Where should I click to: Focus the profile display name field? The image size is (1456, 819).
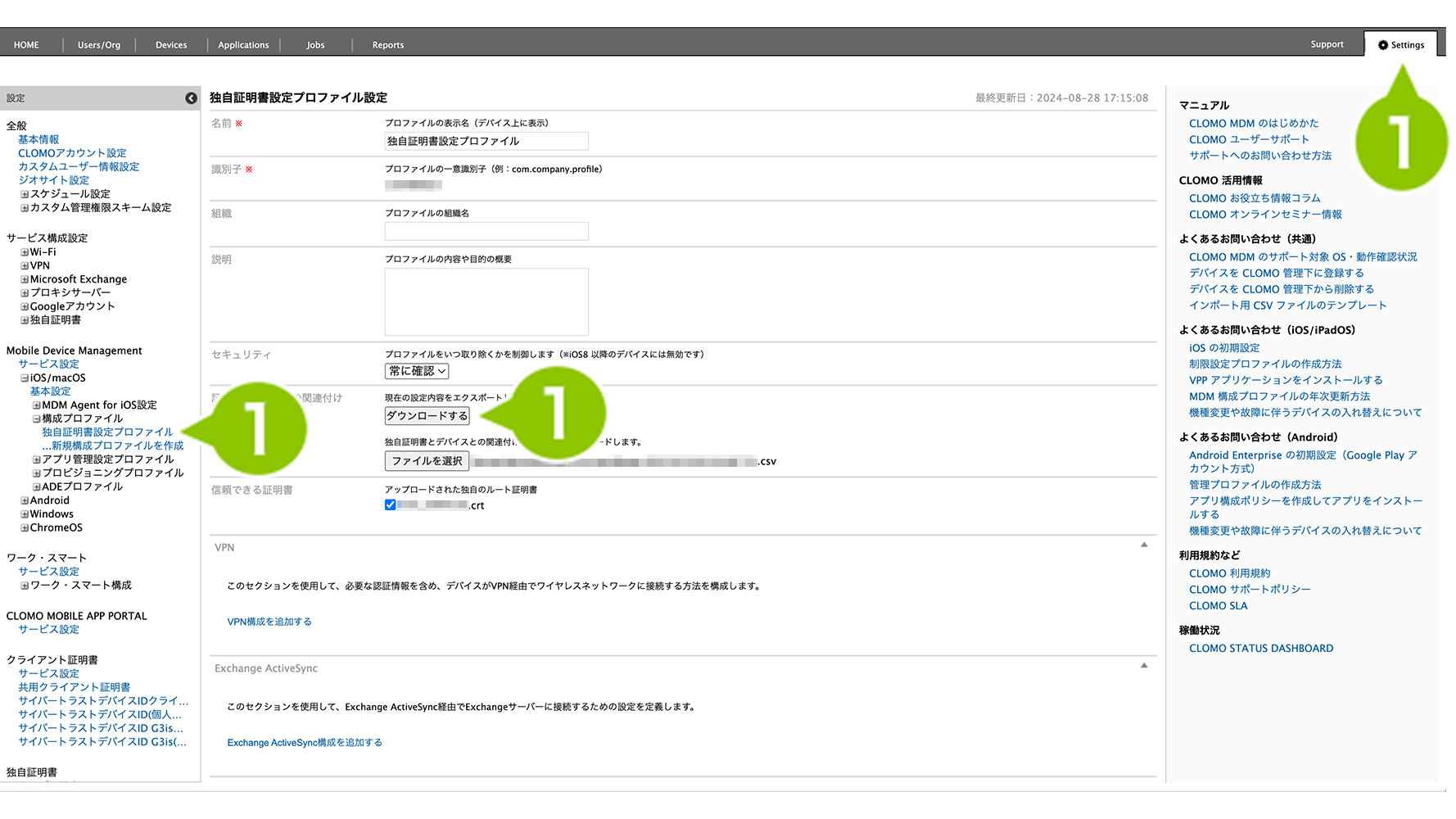[x=486, y=141]
